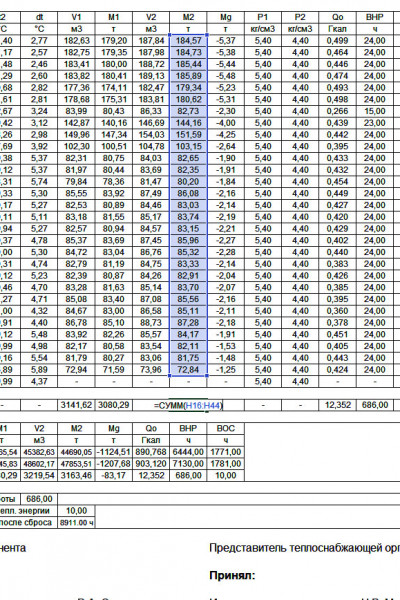Select the last M2 value 72,84
The image size is (400, 600).
coord(188,370)
